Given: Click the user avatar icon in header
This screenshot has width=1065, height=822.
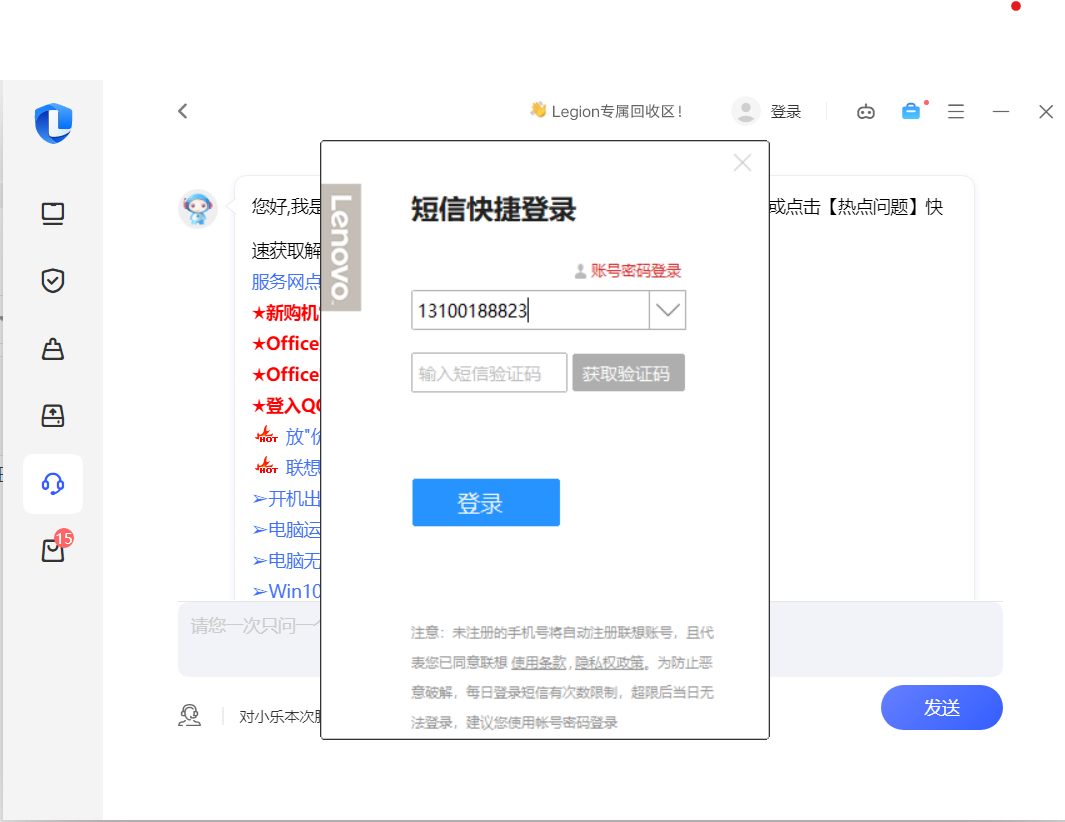Looking at the screenshot, I should 746,111.
